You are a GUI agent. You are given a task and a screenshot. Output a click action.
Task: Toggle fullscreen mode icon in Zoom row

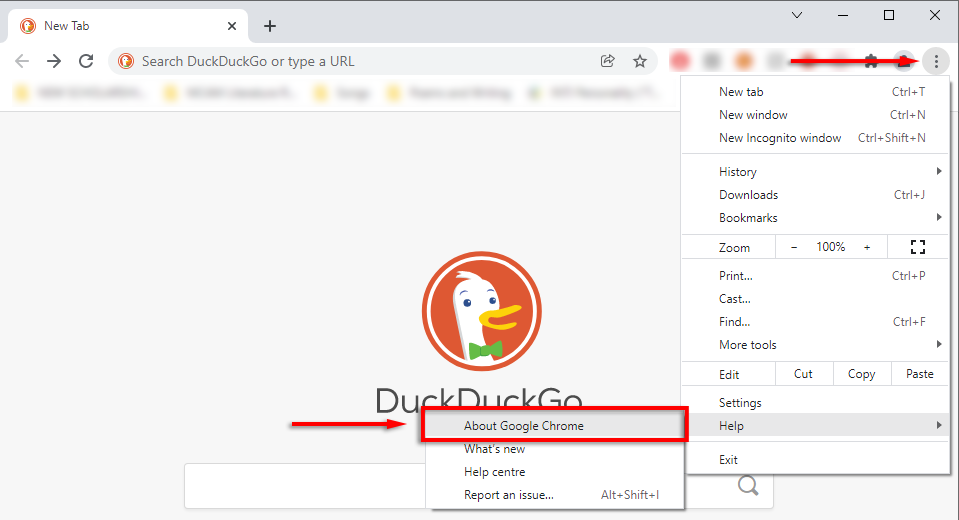tap(917, 247)
